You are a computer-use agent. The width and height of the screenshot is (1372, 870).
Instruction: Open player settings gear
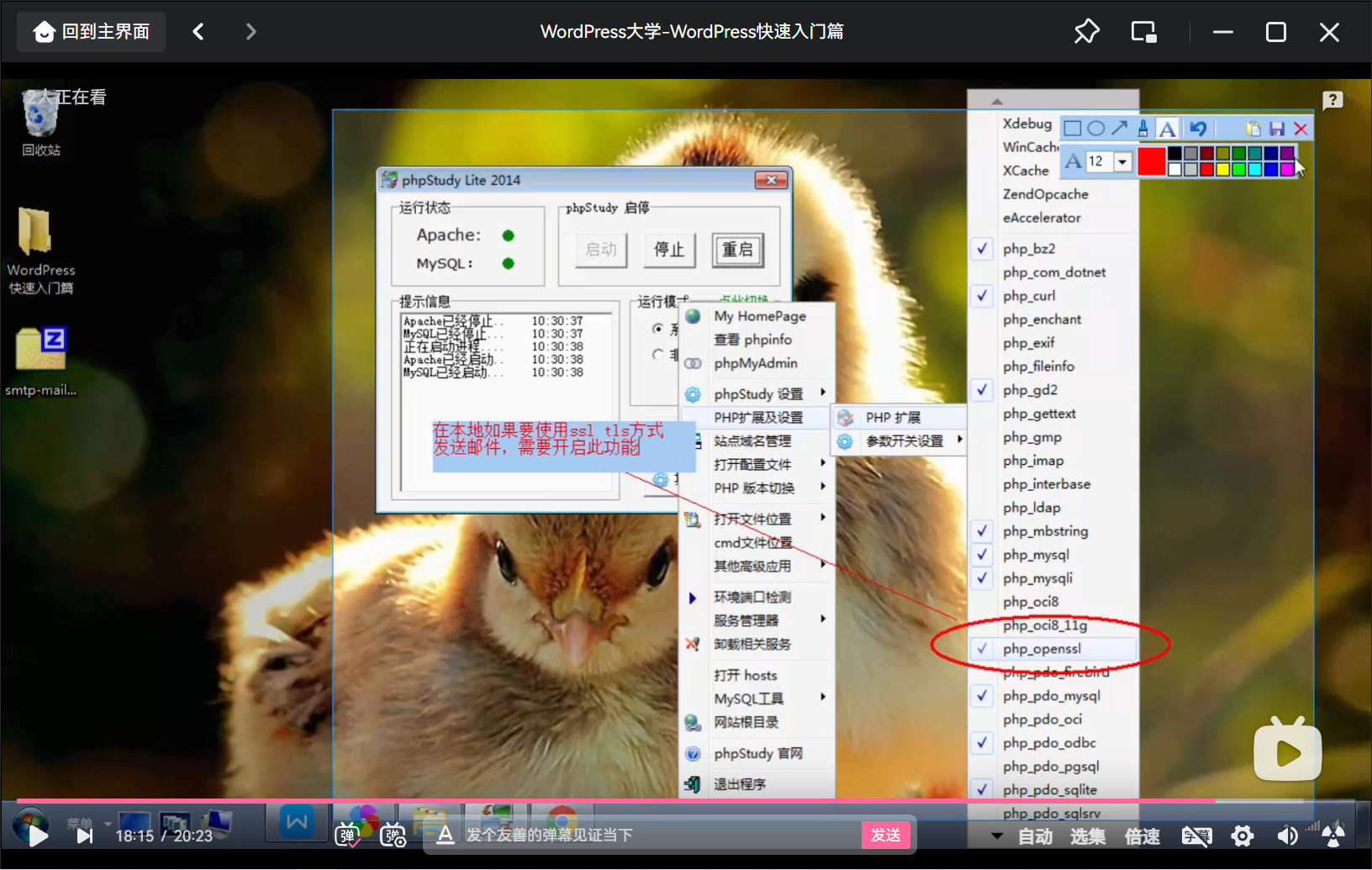(1243, 836)
